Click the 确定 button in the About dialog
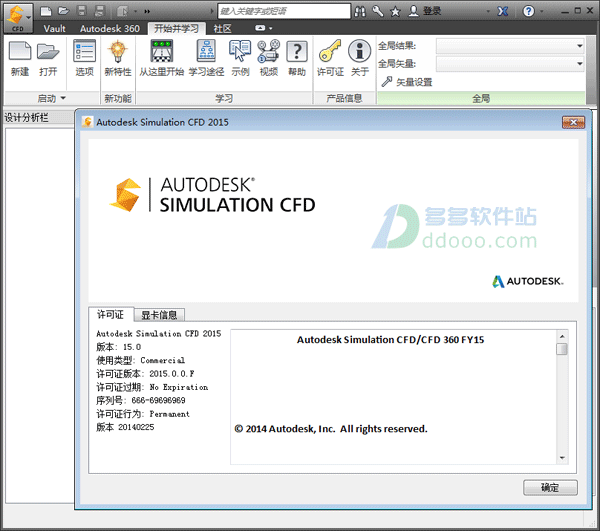This screenshot has height=531, width=600. pos(550,487)
